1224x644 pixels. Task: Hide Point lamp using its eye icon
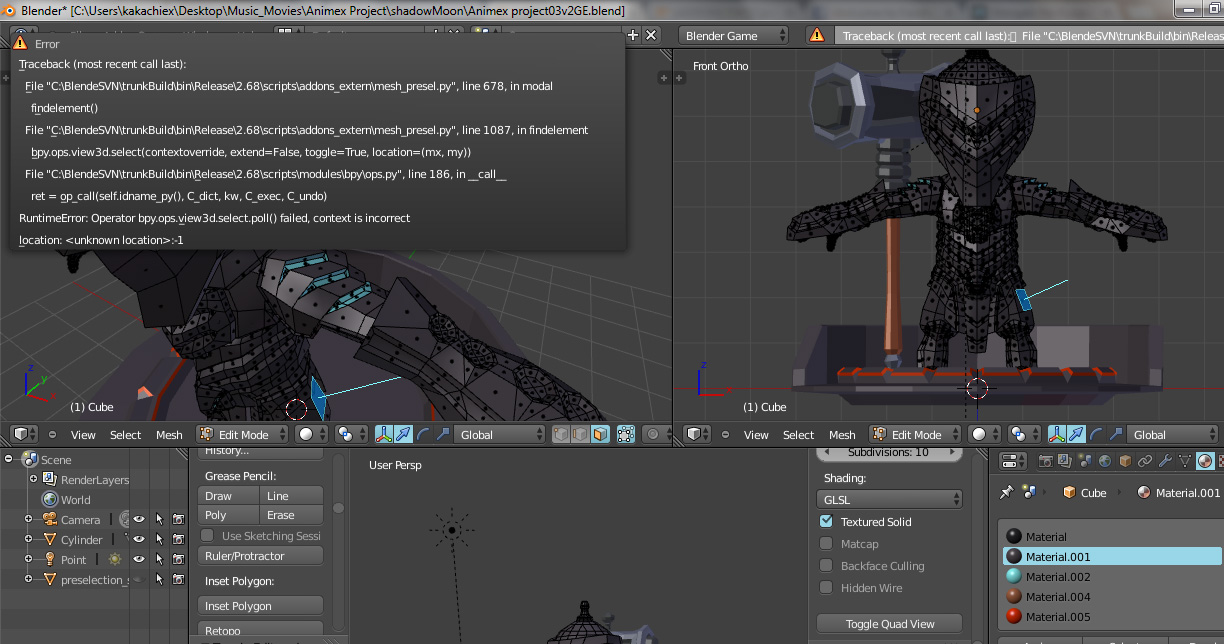[140, 559]
